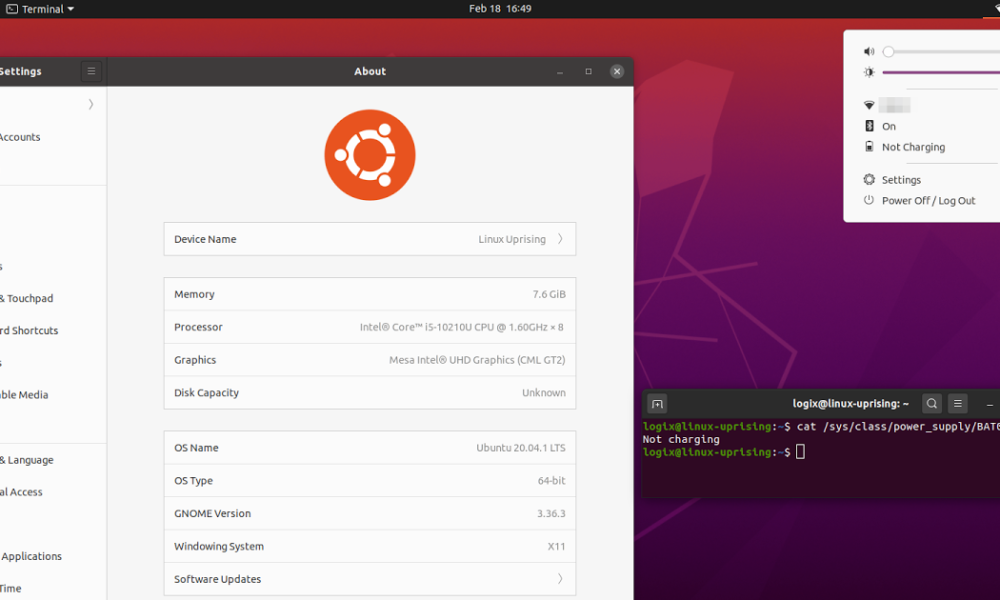1000x600 pixels.
Task: Open Software Updates row chevron
Action: click(560, 579)
